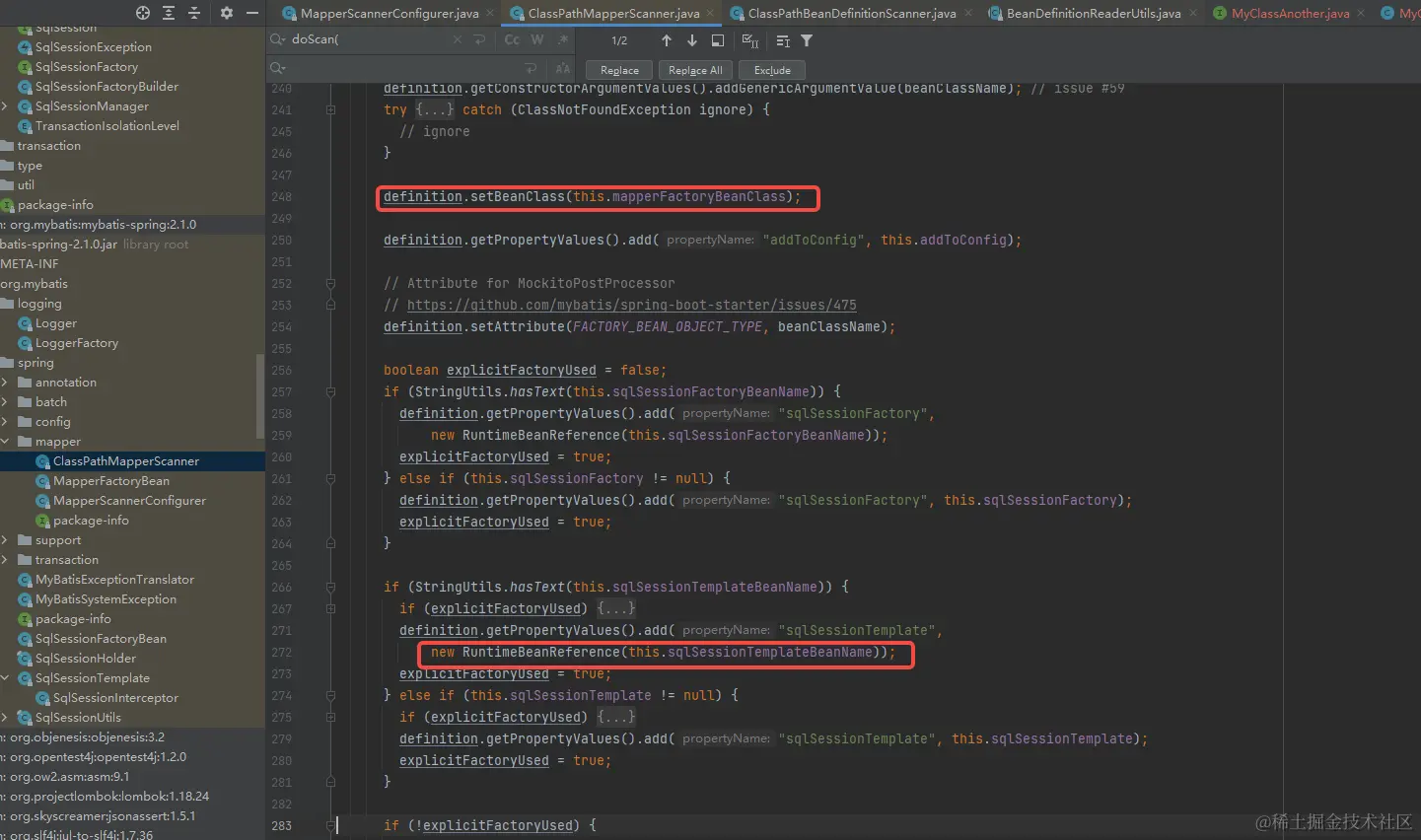Click the Exclude button
The height and width of the screenshot is (840, 1421).
(x=772, y=70)
